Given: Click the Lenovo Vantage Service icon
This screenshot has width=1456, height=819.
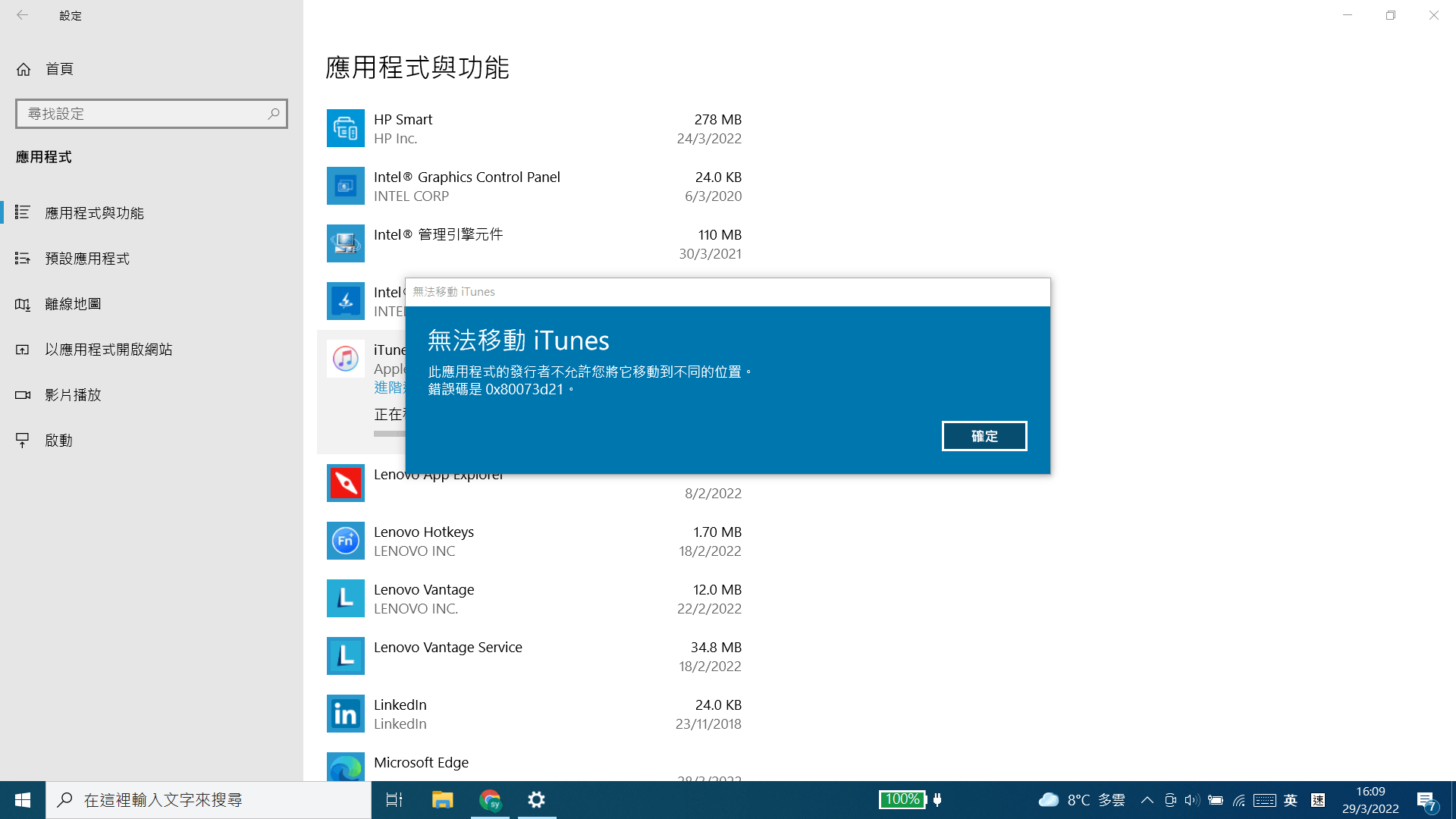Looking at the screenshot, I should click(345, 657).
